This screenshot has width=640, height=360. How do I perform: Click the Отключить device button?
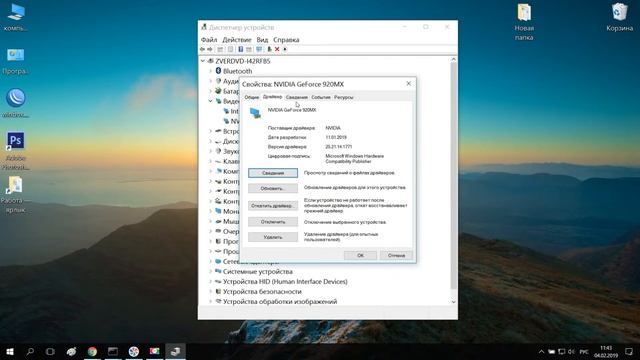(x=273, y=222)
